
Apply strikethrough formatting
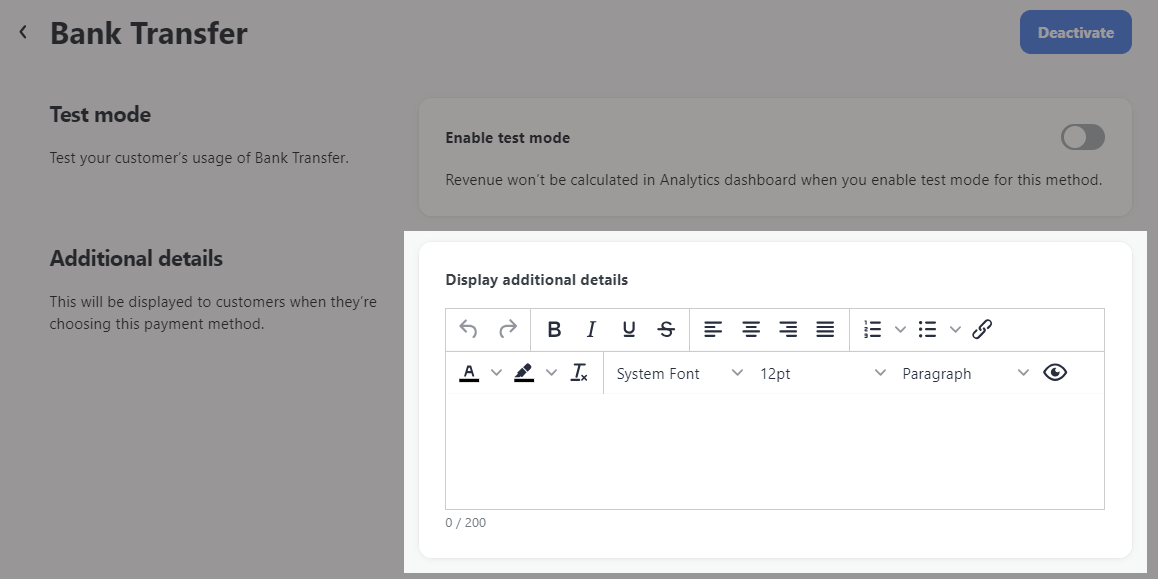(x=666, y=329)
